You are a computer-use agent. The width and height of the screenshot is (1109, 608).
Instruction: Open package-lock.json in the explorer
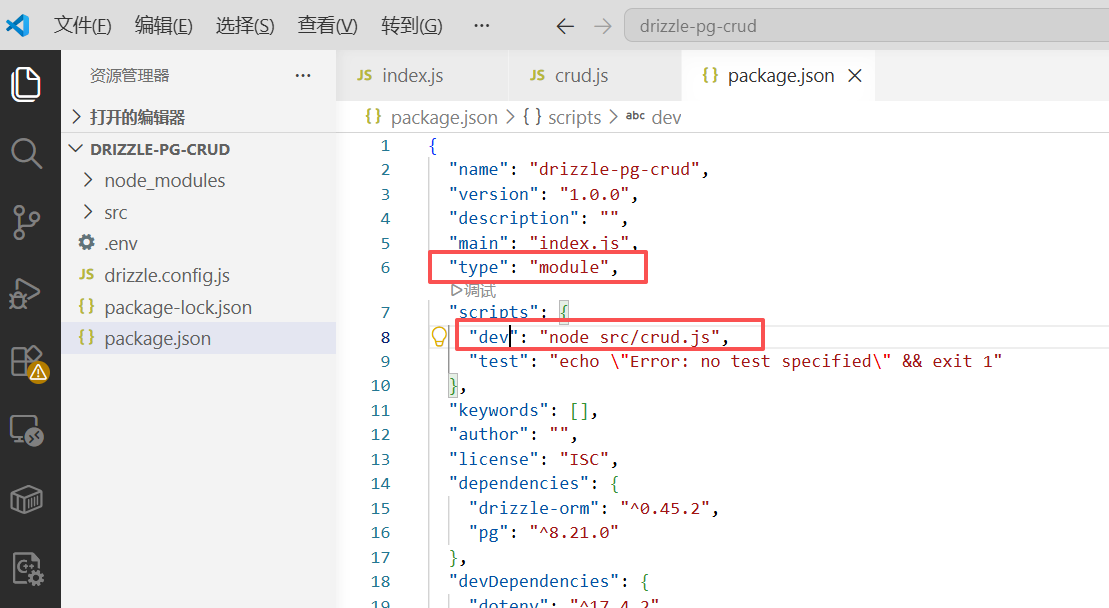198,308
